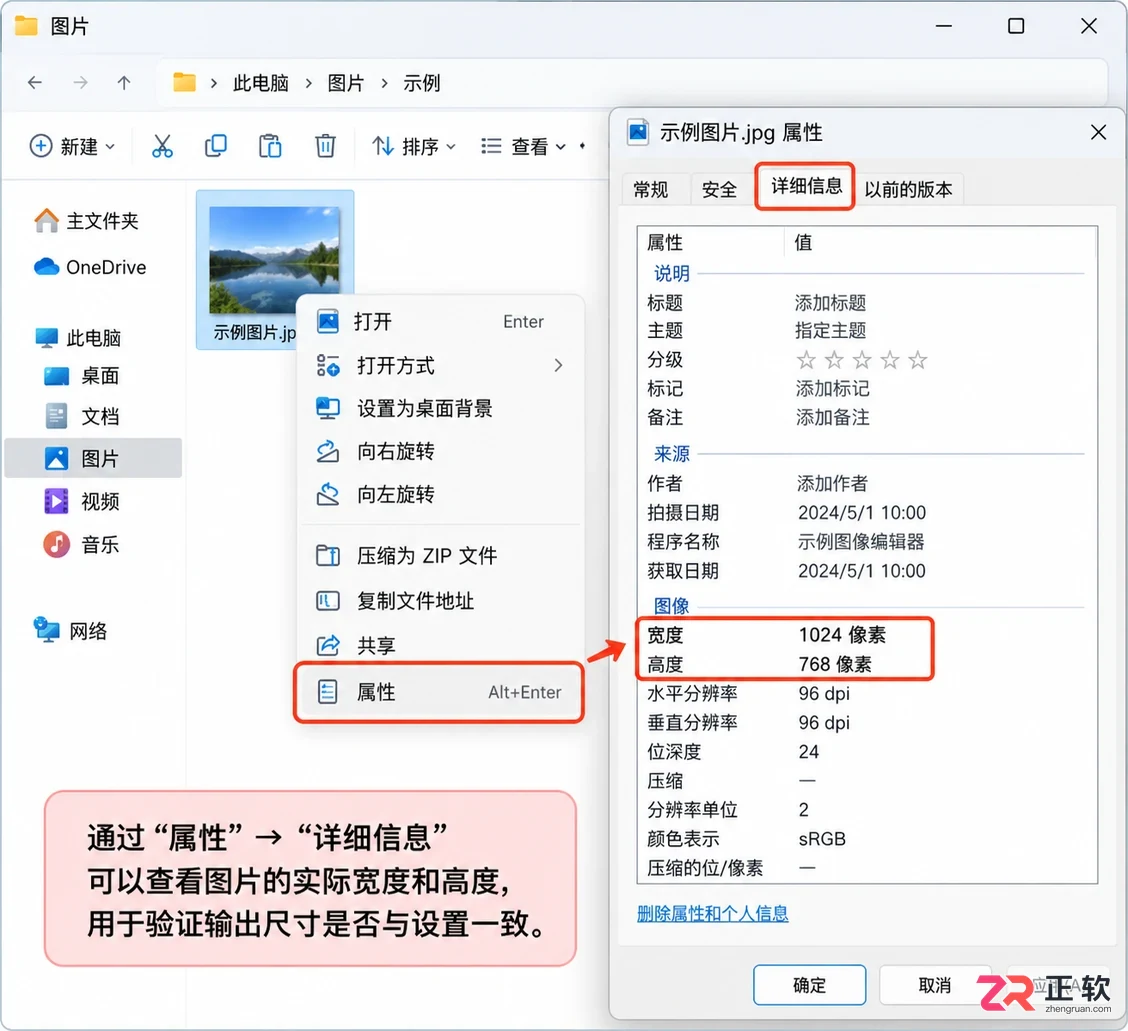Set rating with the first star

[x=806, y=360]
